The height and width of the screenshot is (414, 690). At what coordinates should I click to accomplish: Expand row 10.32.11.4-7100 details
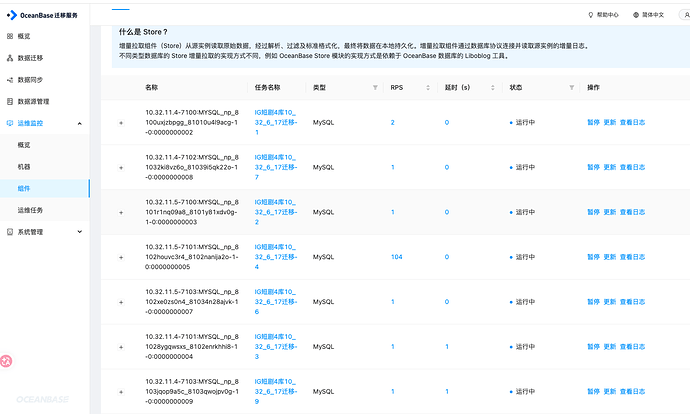[x=121, y=123]
